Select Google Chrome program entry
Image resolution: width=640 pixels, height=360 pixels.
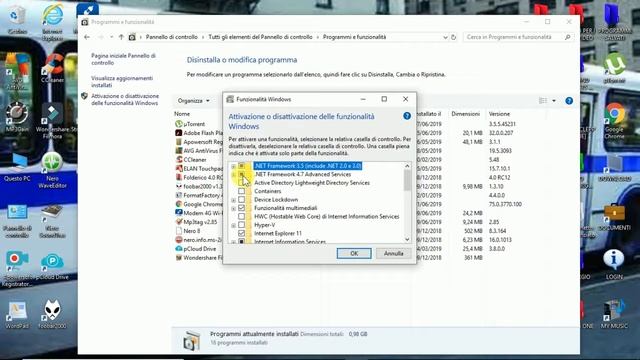[x=199, y=204]
